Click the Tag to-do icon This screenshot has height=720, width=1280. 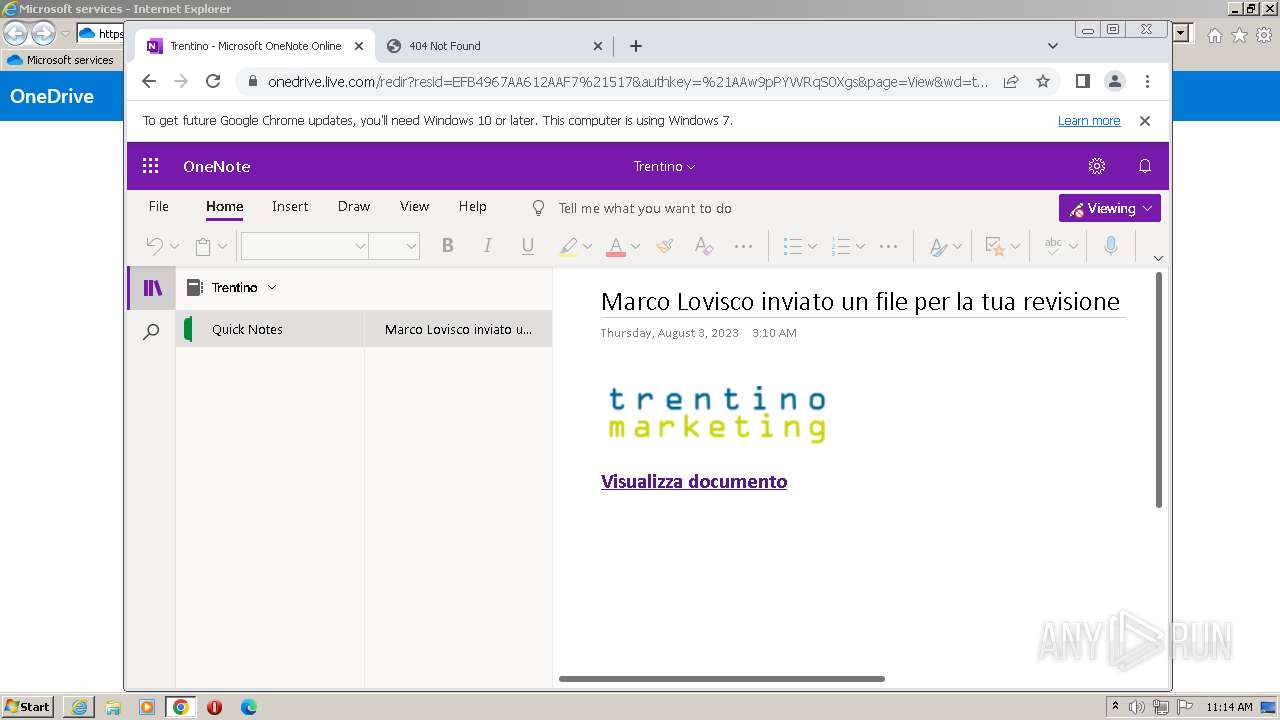pos(995,246)
